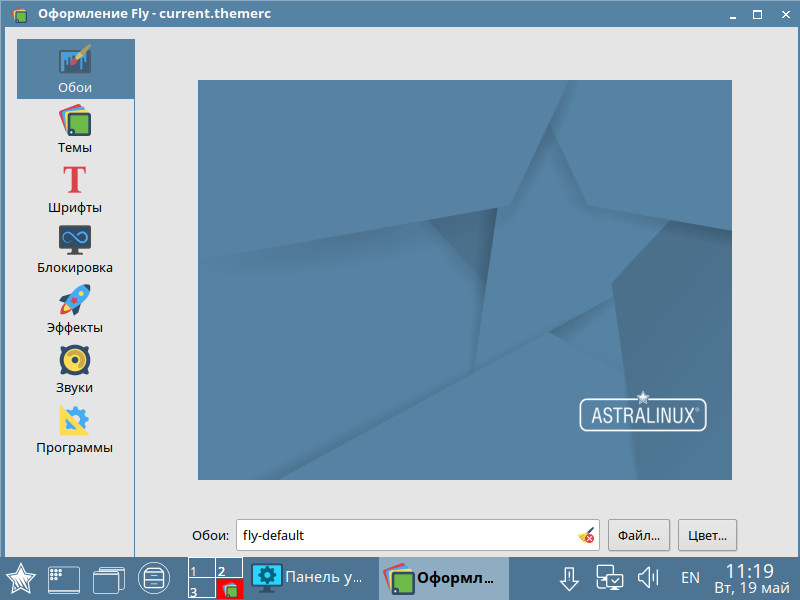Viewport: 800px width, 600px height.
Task: Switch to virtual desktop 2
Action: point(229,568)
